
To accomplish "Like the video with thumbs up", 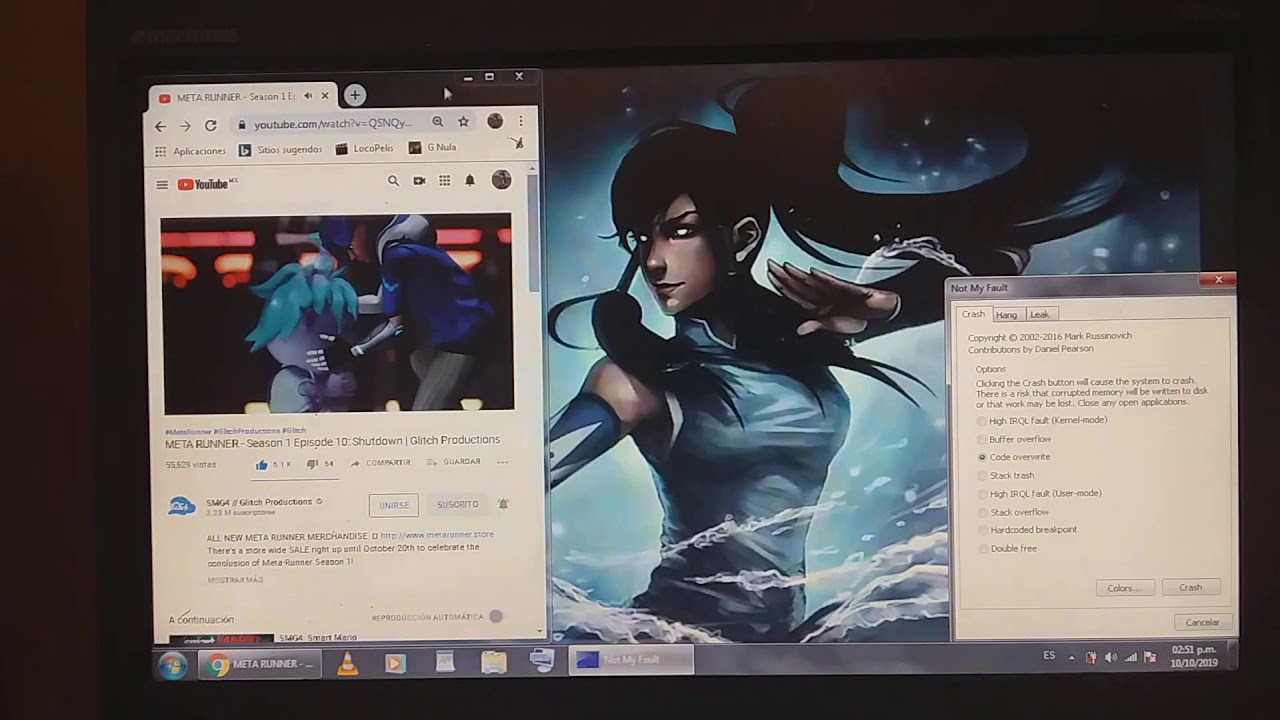I will (262, 464).
